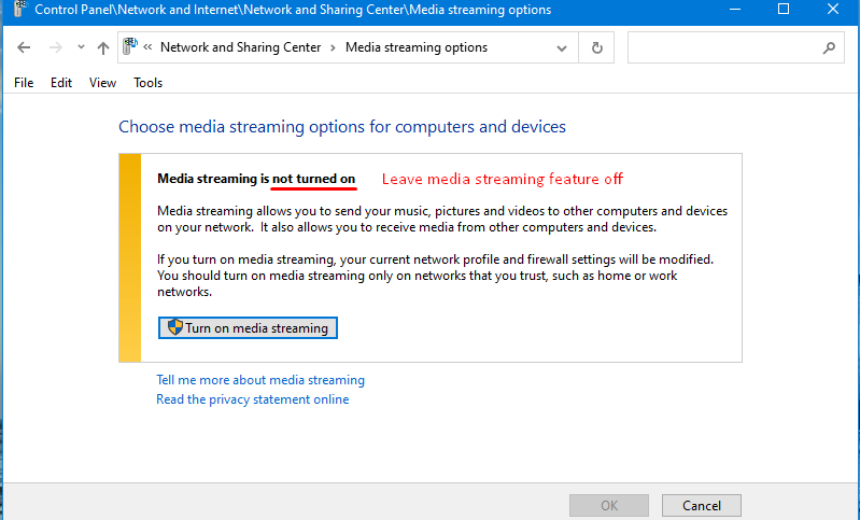Open recent locations dropdown arrow
The width and height of the screenshot is (860, 520).
(x=81, y=47)
